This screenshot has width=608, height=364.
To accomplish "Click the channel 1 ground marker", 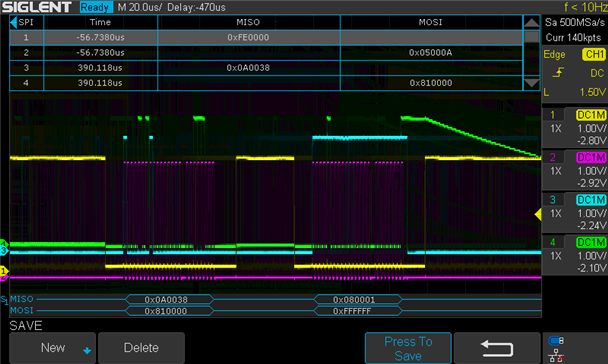I will (4, 271).
